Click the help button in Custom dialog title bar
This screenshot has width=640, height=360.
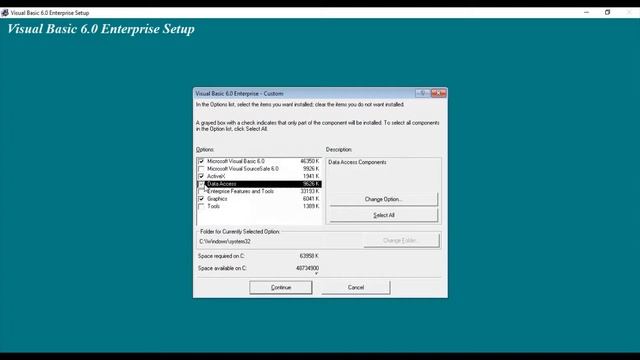[x=423, y=93]
